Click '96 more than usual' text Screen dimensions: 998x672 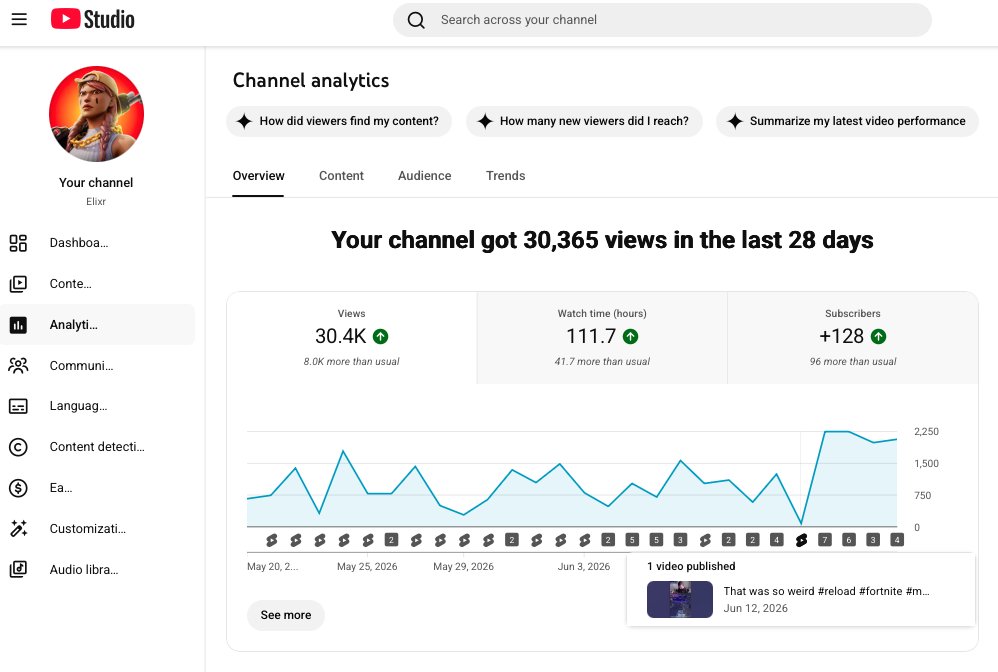click(853, 361)
